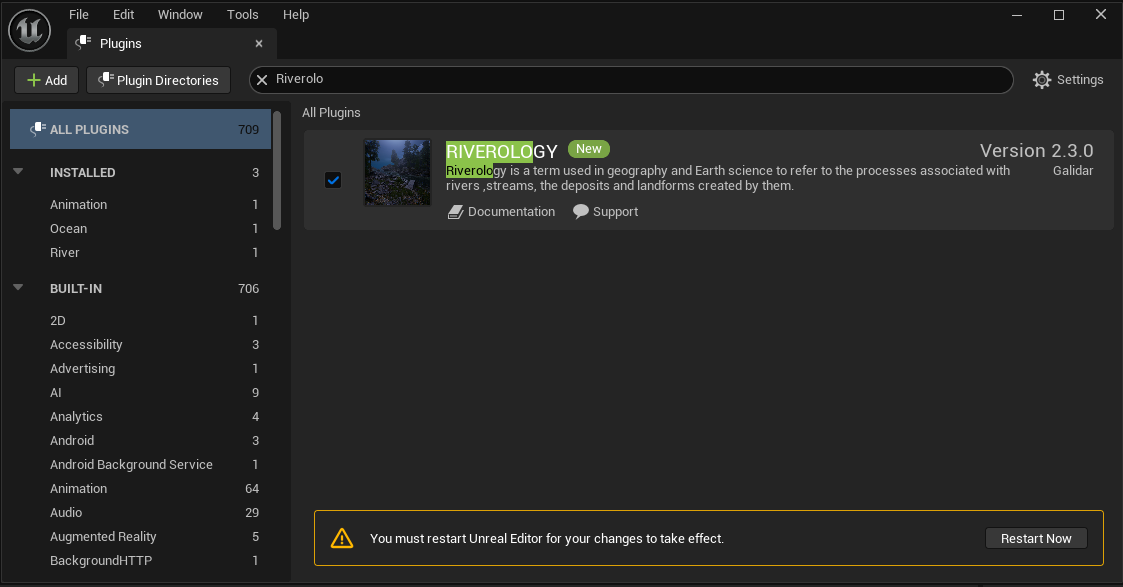Click the Riverology plugin thumbnail
The height and width of the screenshot is (587, 1123).
point(397,173)
